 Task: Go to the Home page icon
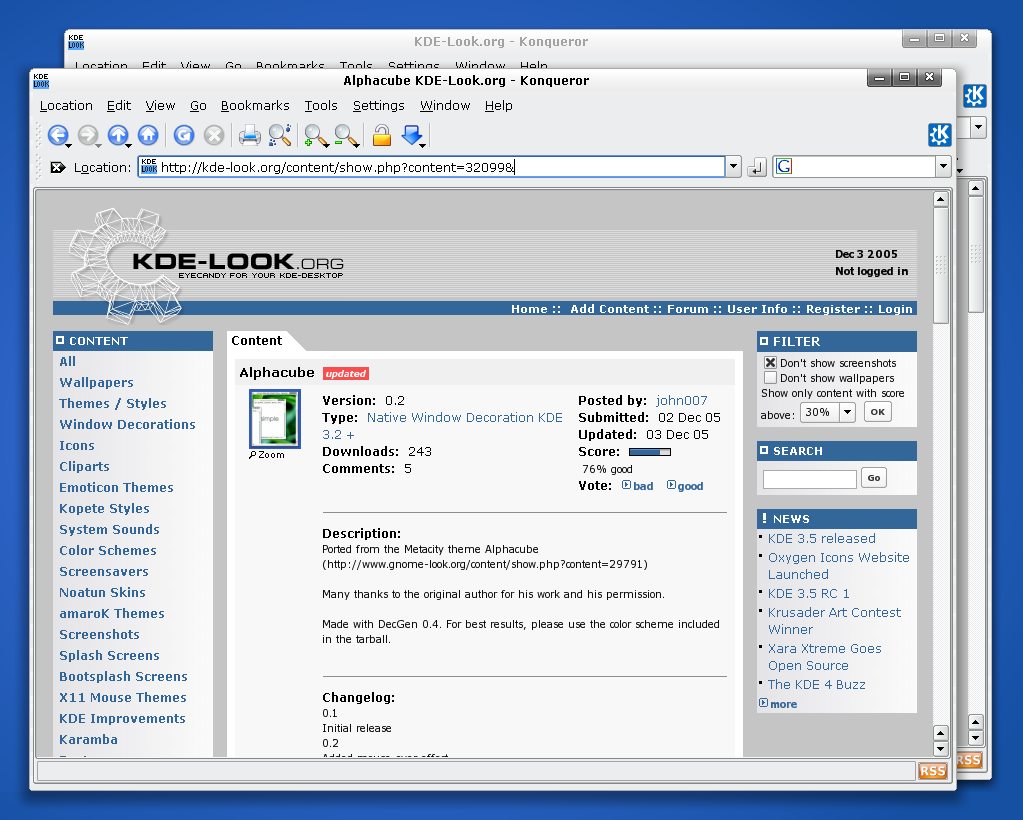[148, 135]
